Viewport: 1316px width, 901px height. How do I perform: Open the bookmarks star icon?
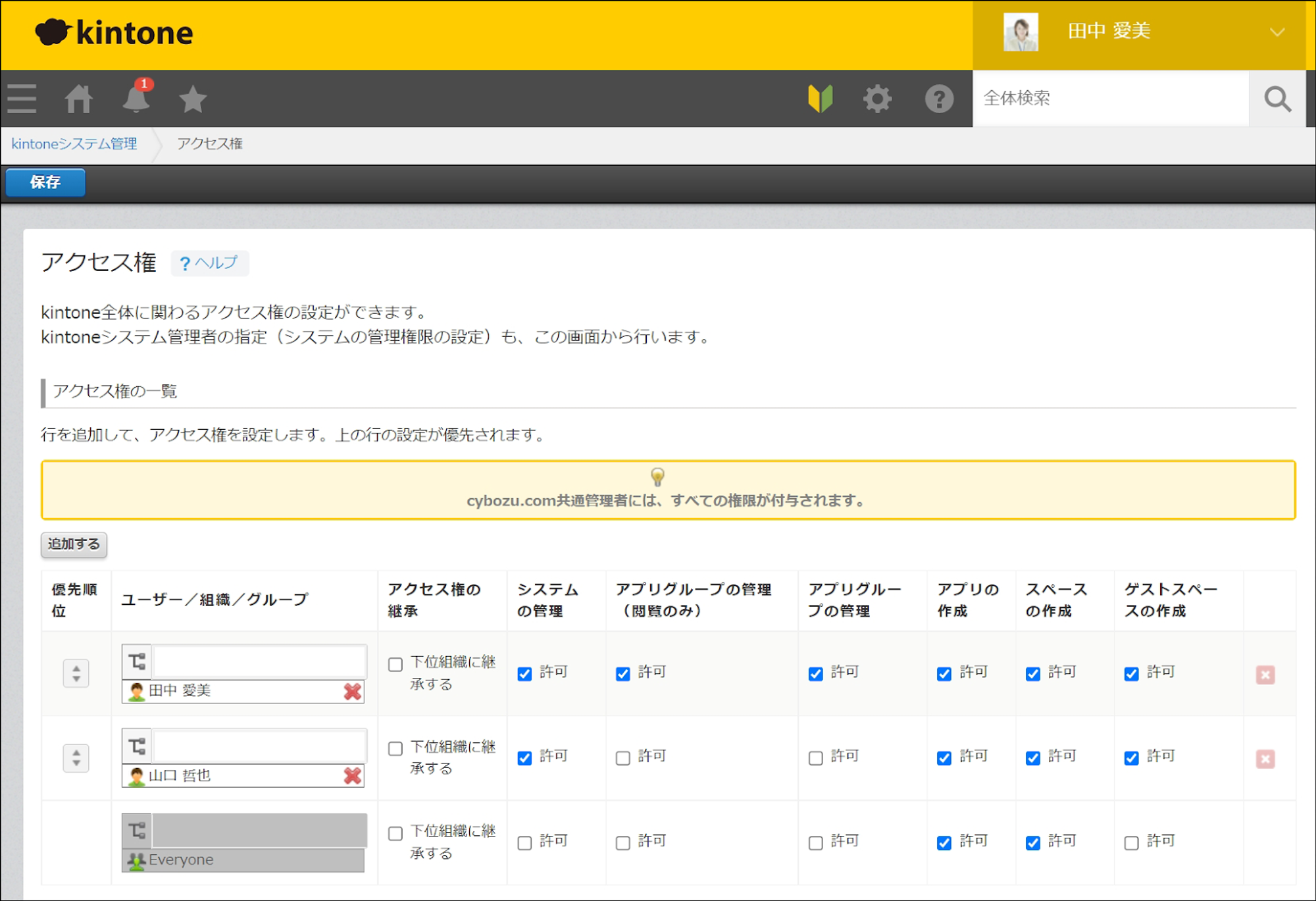coord(193,99)
